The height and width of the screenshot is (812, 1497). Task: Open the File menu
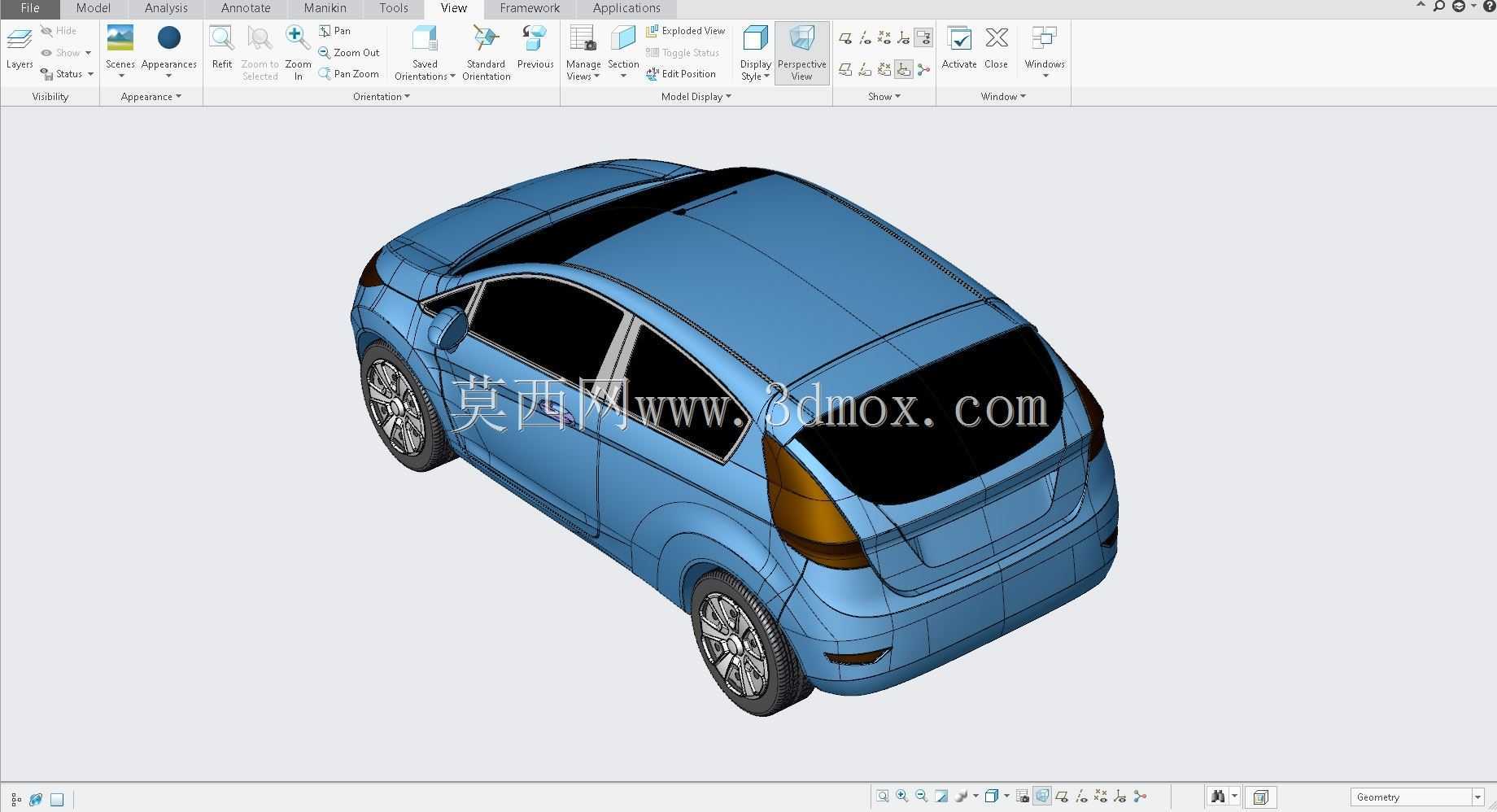click(30, 8)
